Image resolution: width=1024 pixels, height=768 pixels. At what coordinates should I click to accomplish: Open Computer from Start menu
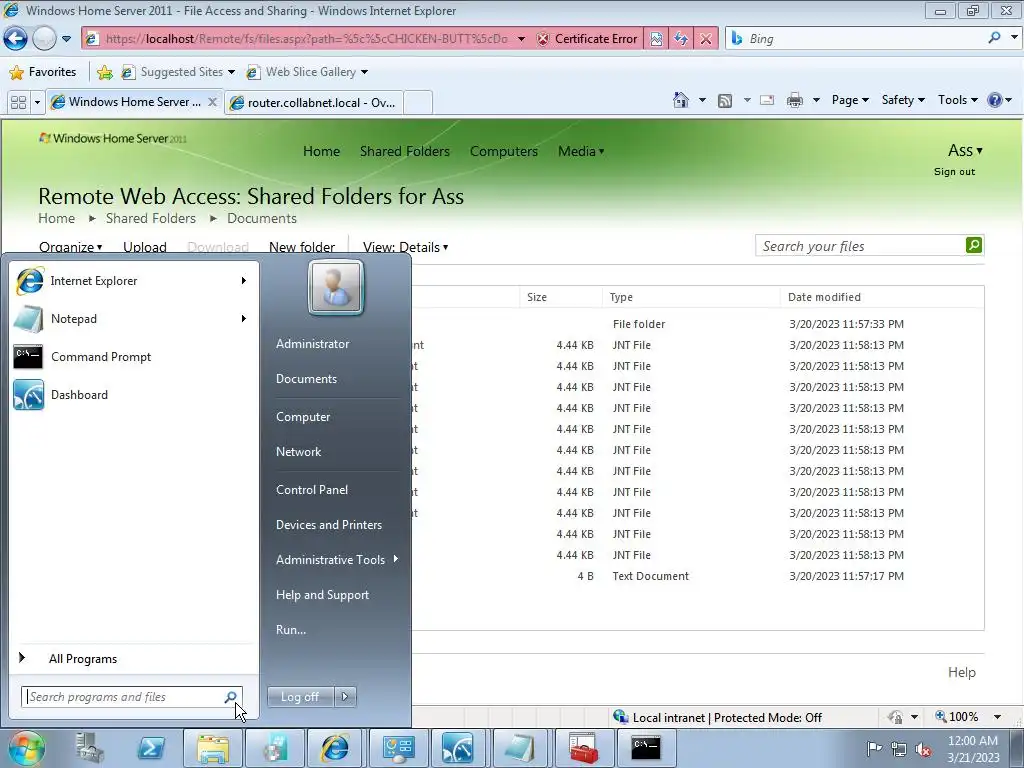click(x=303, y=417)
